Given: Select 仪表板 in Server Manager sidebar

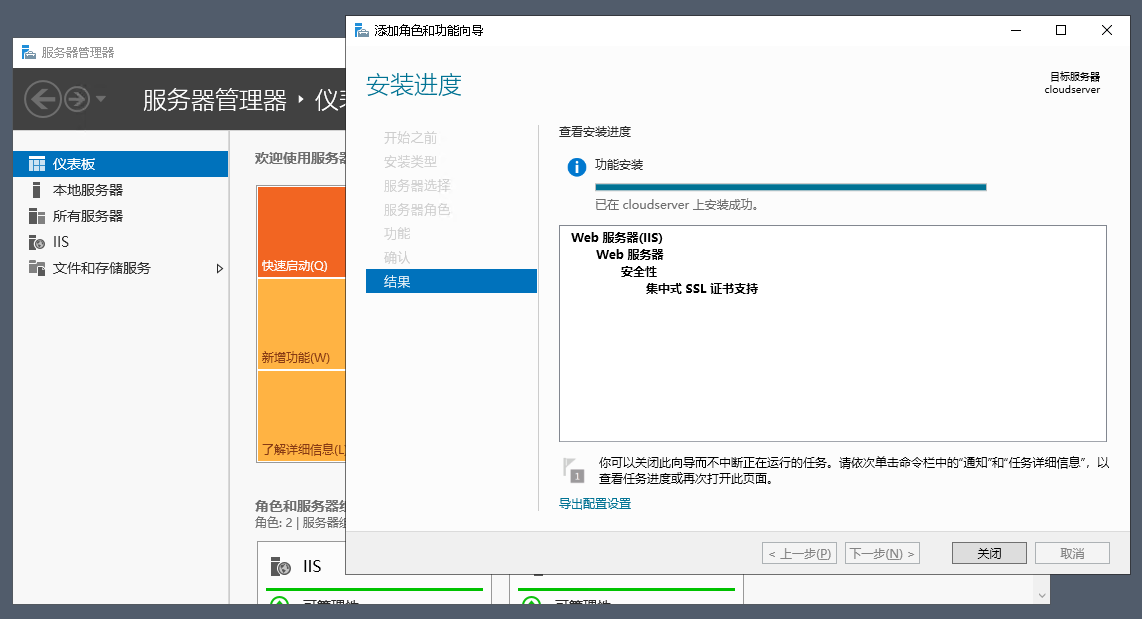Looking at the screenshot, I should click(121, 164).
